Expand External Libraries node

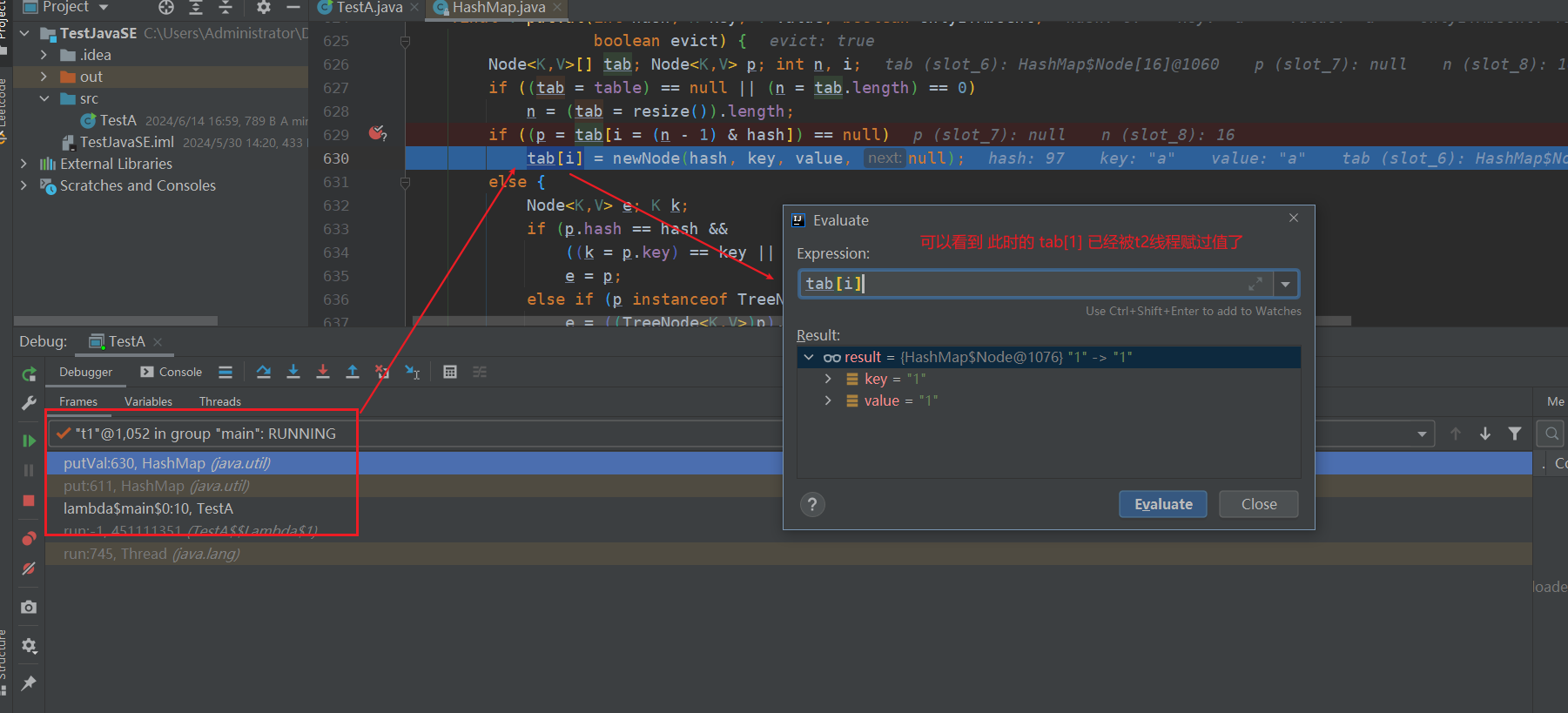point(24,164)
